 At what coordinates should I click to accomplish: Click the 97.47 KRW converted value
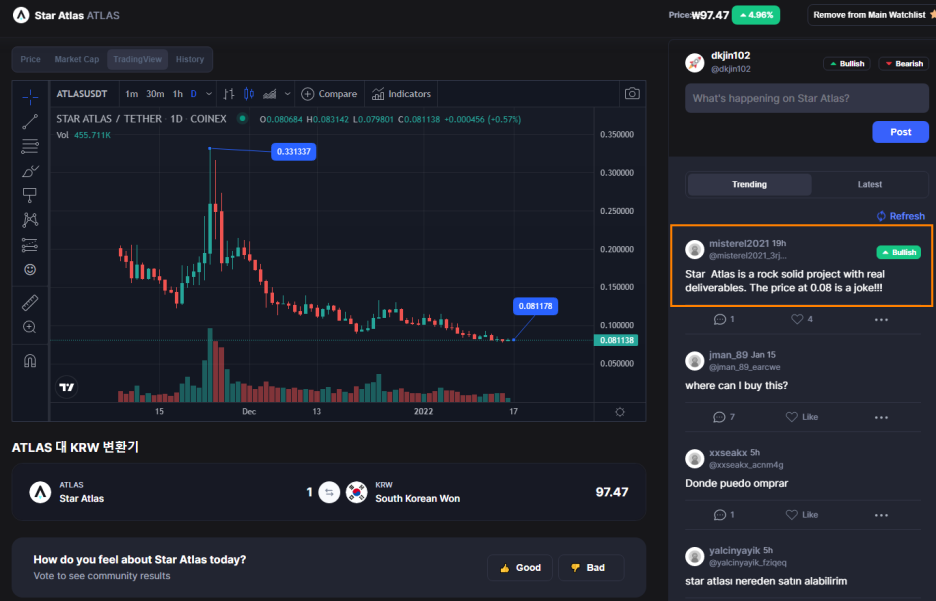[612, 492]
